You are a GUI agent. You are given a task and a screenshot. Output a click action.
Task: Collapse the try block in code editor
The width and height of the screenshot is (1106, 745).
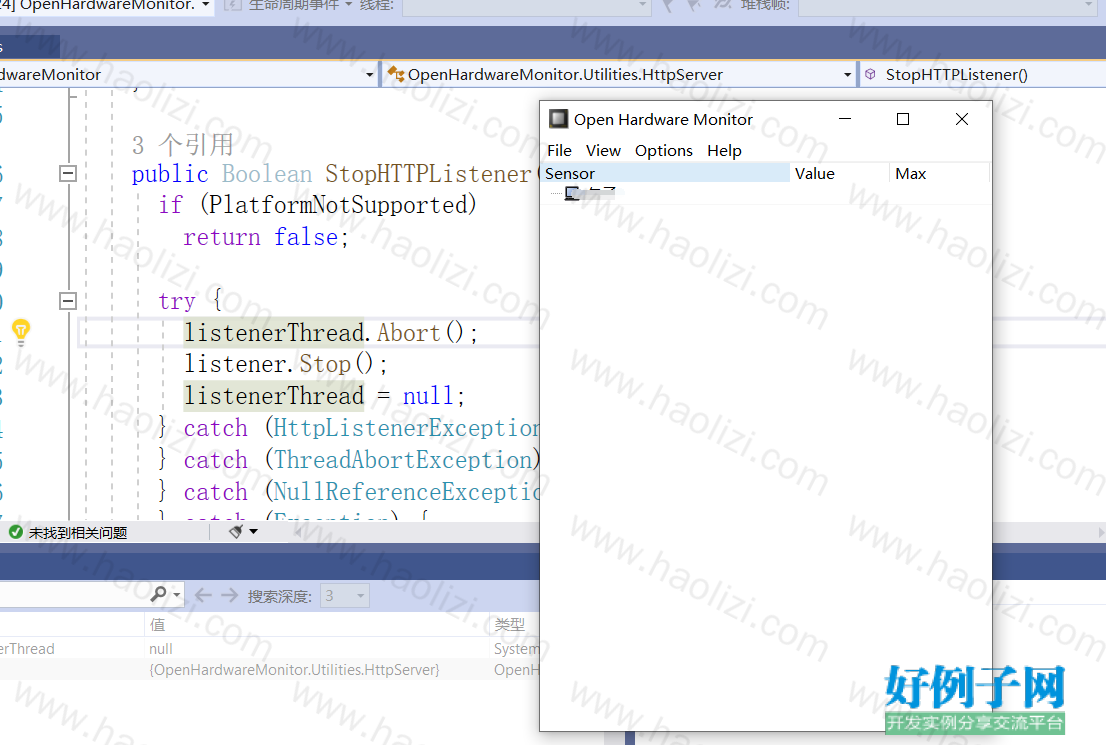pyautogui.click(x=68, y=301)
